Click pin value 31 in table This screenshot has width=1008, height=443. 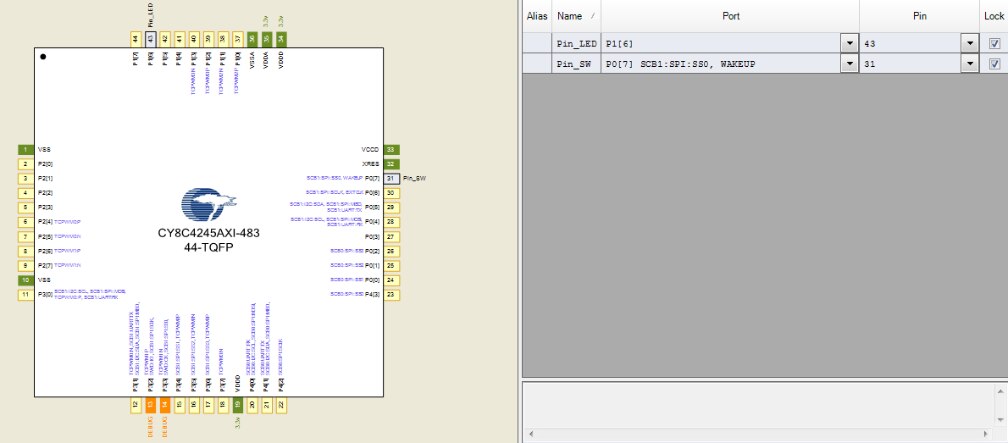(870, 64)
